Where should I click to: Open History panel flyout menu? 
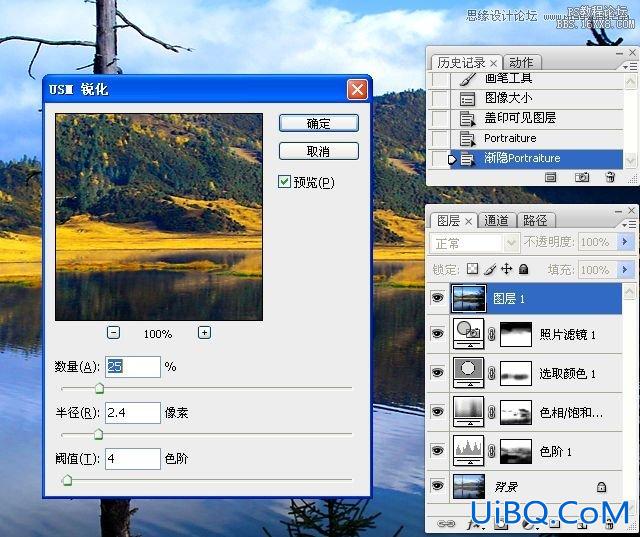tap(630, 66)
